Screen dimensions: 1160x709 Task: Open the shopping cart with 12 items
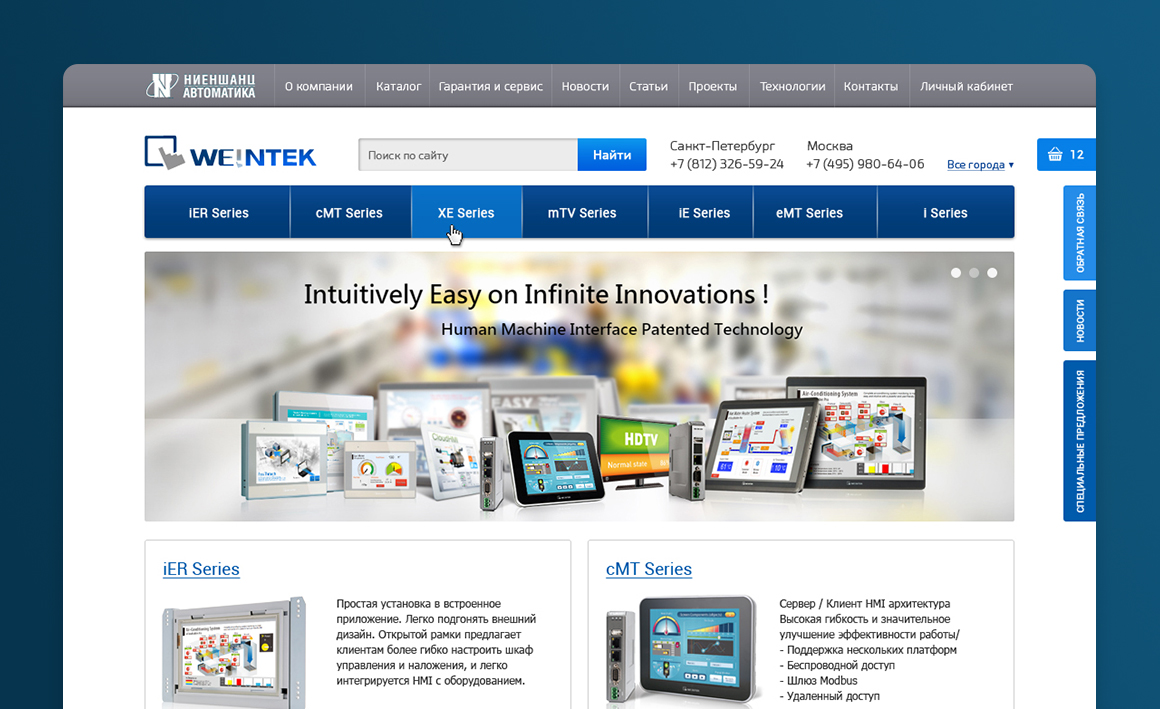(1066, 155)
